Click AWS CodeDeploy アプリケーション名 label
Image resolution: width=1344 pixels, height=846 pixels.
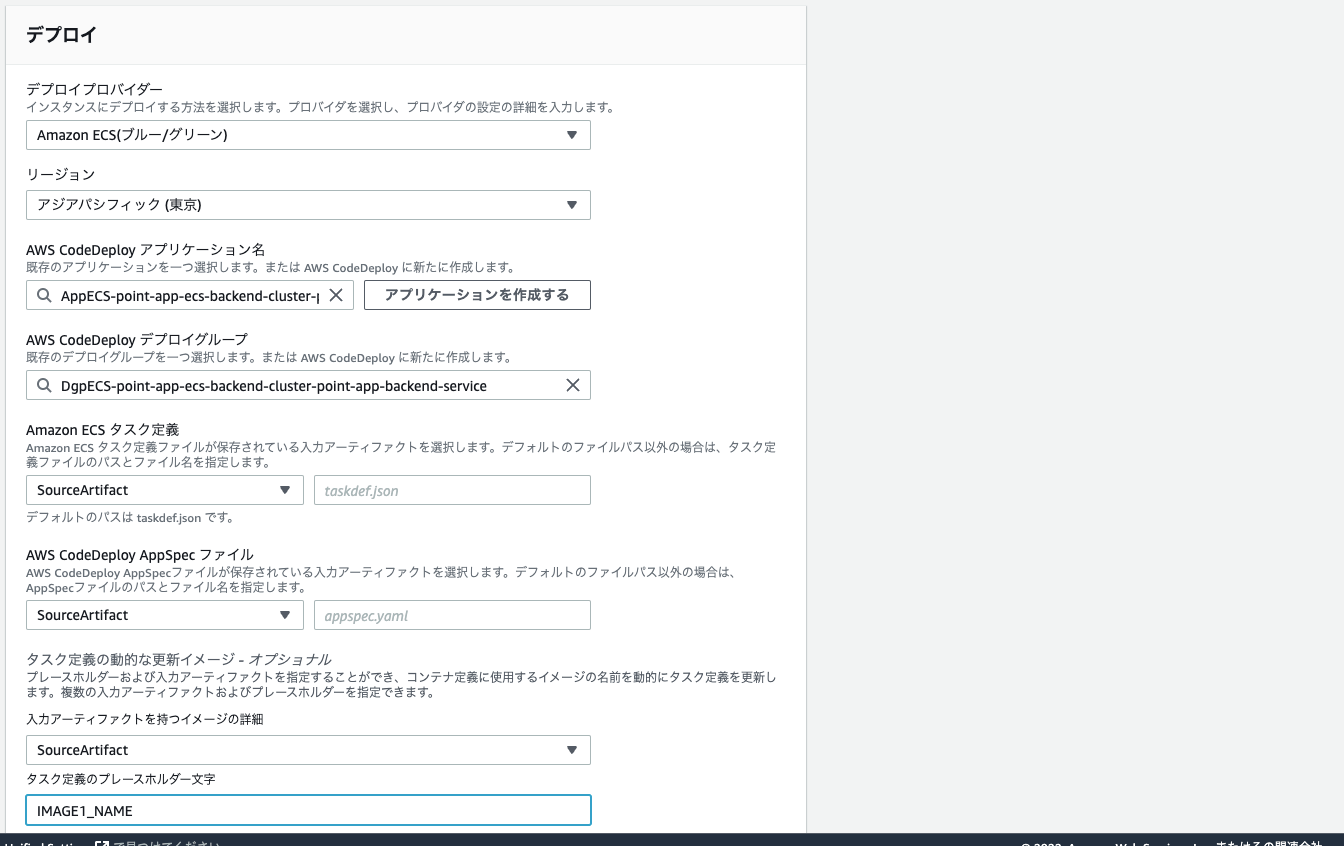pyautogui.click(x=145, y=249)
